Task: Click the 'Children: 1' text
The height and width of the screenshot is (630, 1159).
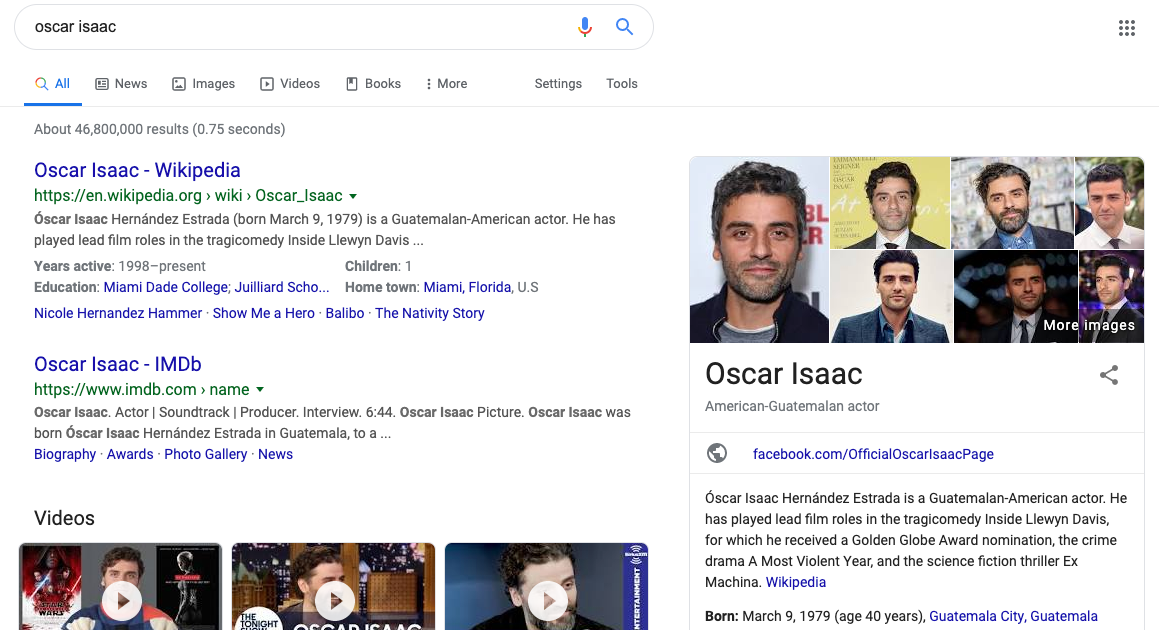Action: click(378, 266)
